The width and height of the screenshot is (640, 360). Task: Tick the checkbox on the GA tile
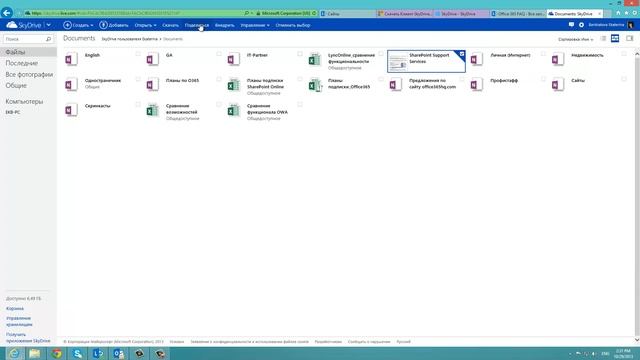219,54
